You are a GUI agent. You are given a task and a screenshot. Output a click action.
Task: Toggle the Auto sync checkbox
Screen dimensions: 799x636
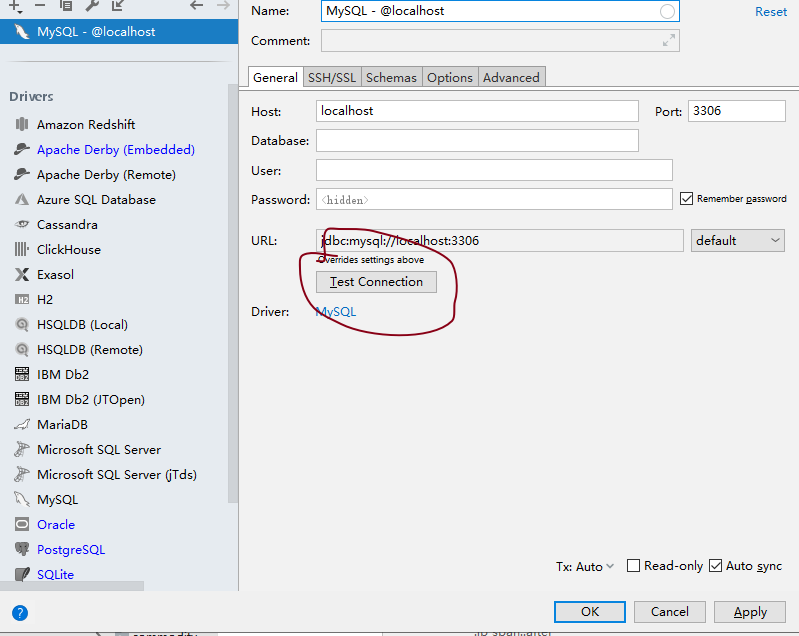[x=715, y=566]
